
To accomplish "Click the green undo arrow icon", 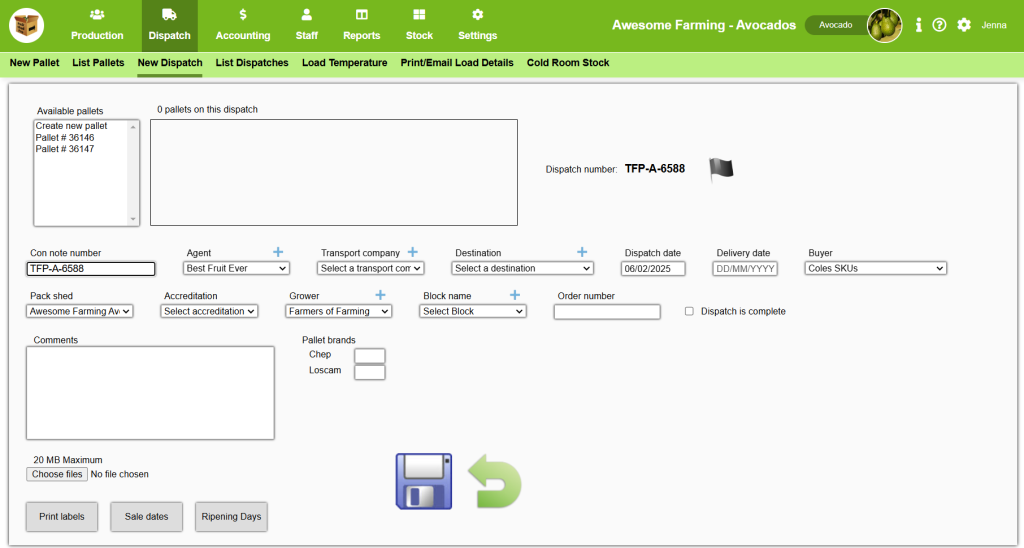I will pos(495,483).
